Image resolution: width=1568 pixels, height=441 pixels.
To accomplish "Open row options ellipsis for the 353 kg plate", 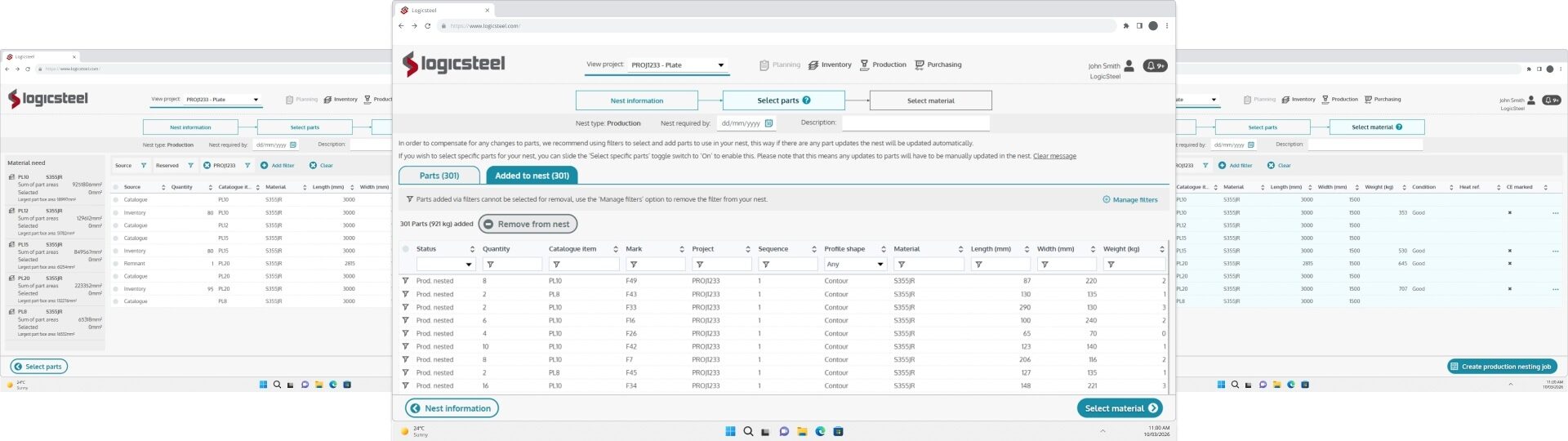I will click(x=1555, y=212).
